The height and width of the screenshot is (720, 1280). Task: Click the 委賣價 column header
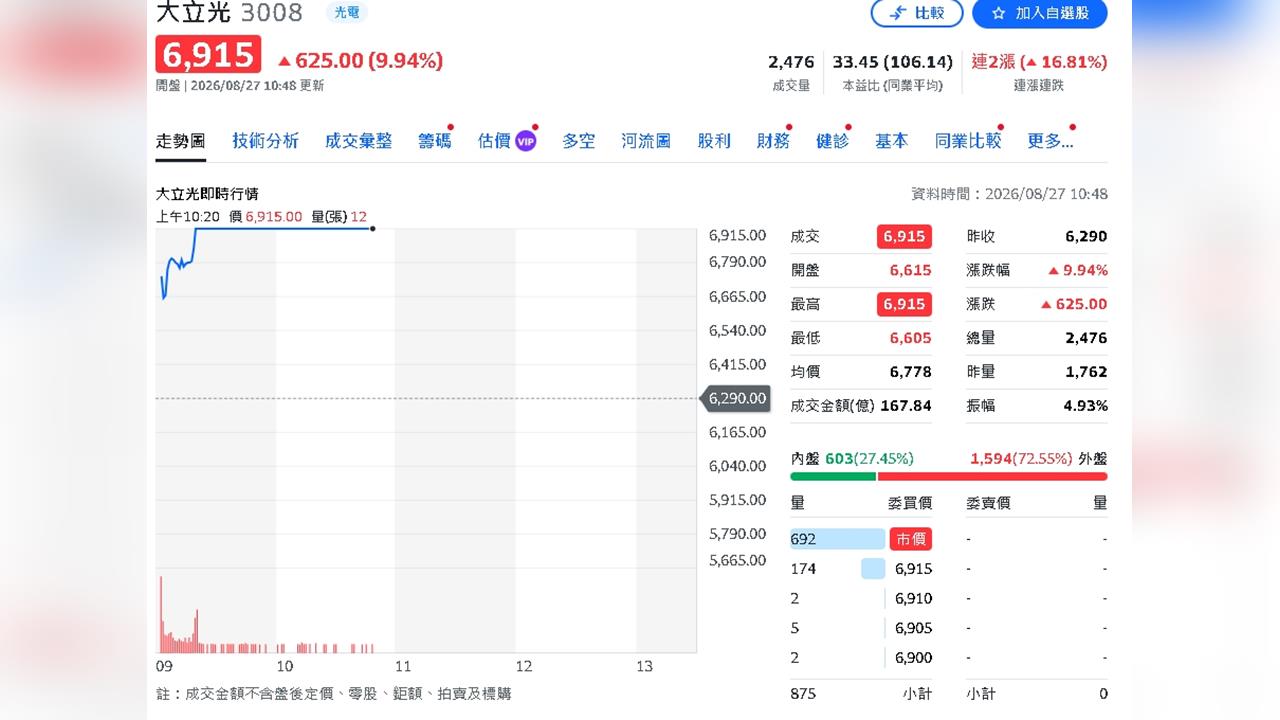(x=988, y=503)
